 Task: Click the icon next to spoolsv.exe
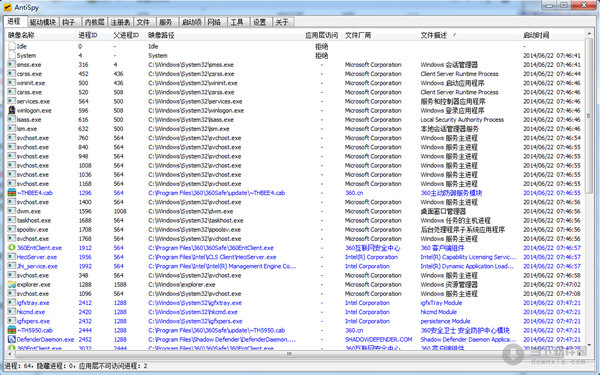click(x=12, y=230)
